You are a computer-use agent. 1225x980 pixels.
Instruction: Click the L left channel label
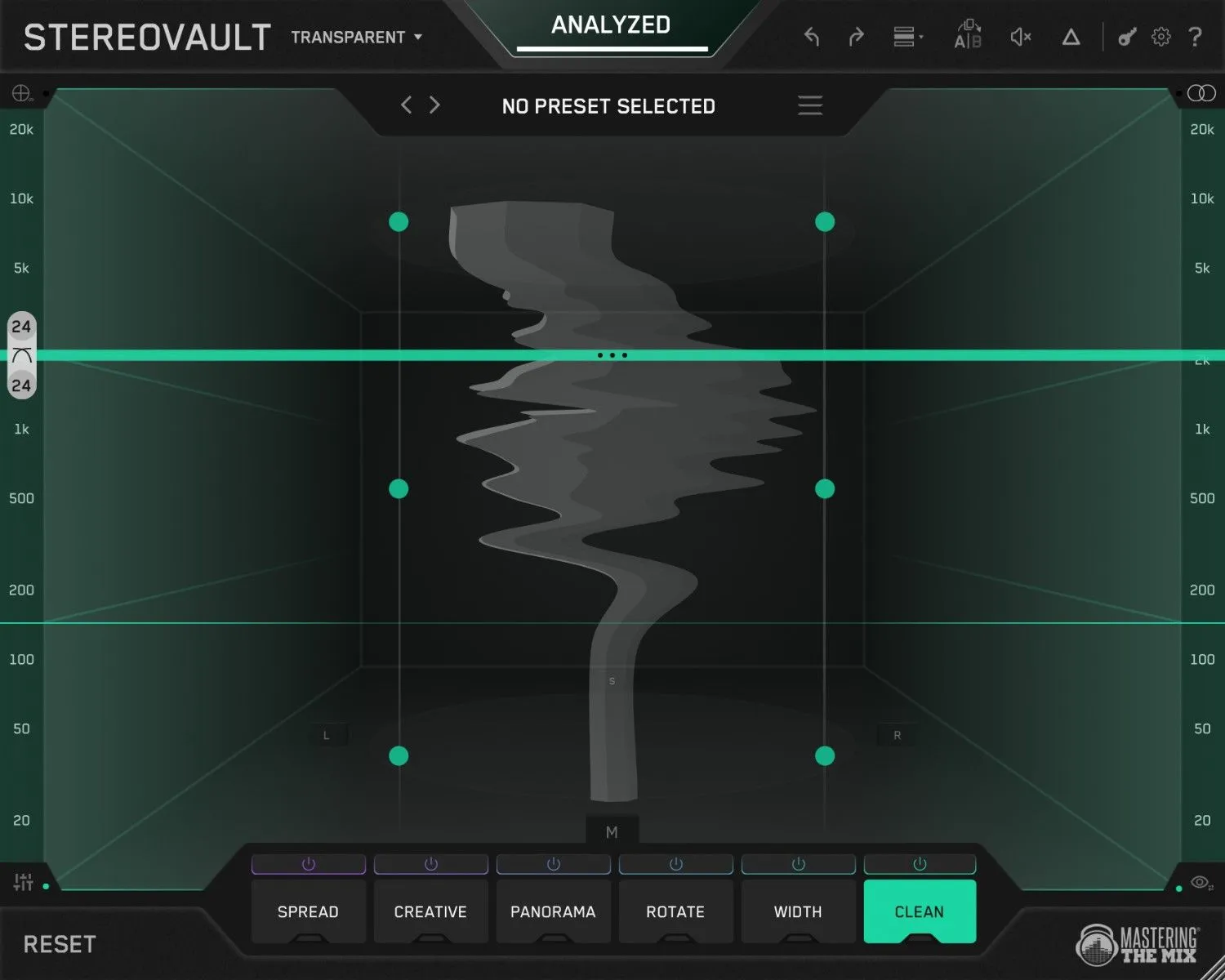coord(327,736)
